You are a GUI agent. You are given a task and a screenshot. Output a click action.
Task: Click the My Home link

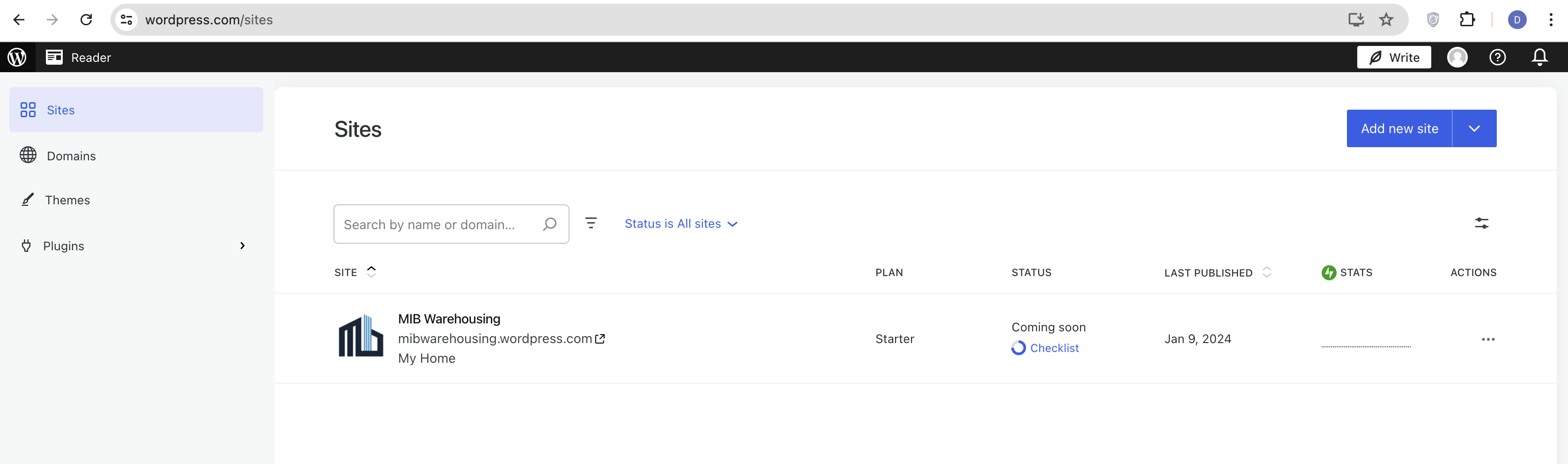coord(426,358)
